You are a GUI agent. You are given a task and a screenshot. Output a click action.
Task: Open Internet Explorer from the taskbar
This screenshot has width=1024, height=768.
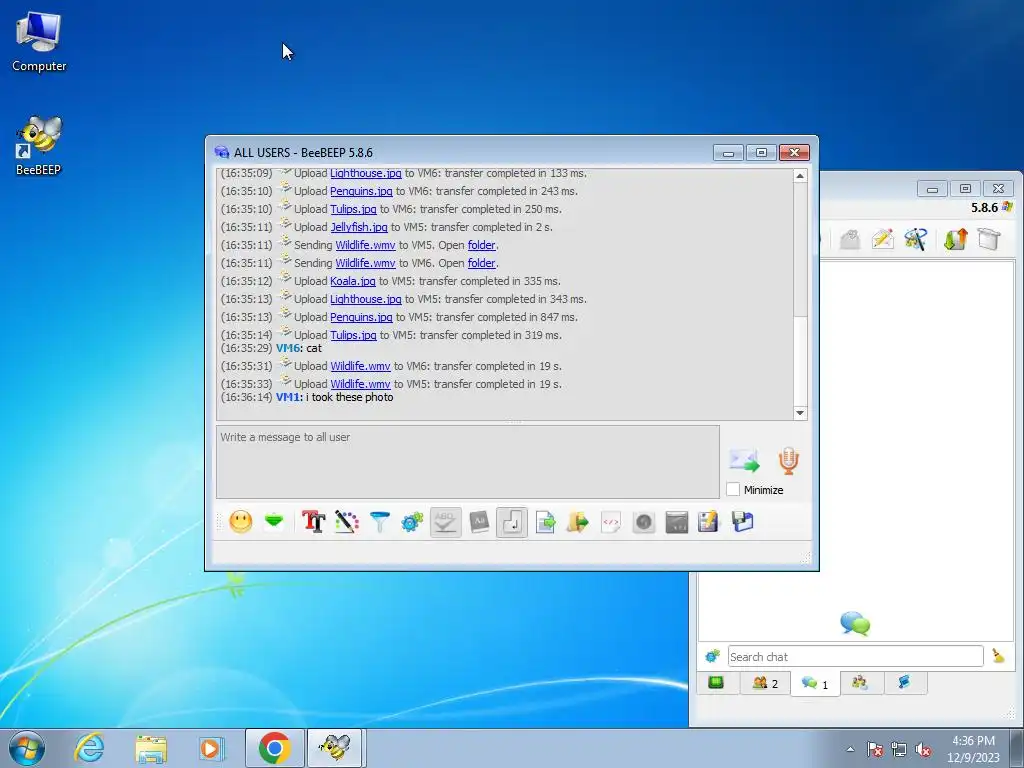89,748
